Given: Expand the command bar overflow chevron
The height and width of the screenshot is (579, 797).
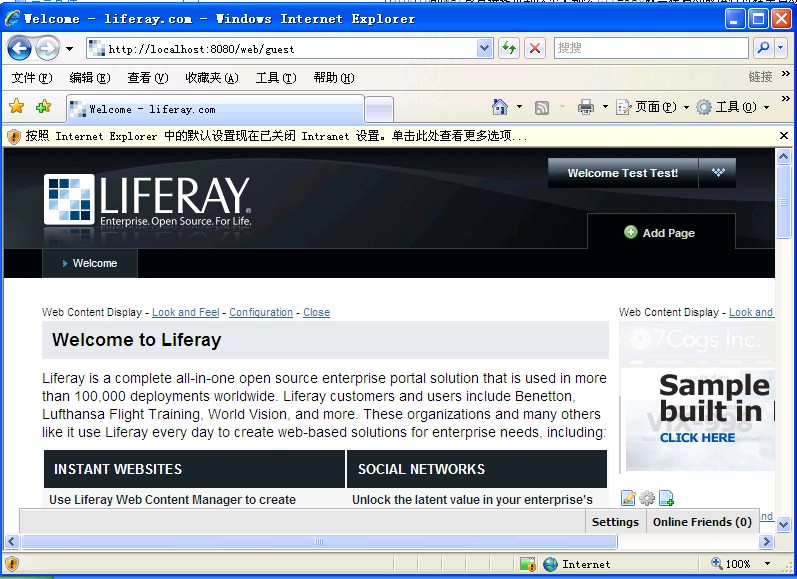Looking at the screenshot, I should pyautogui.click(x=785, y=98).
